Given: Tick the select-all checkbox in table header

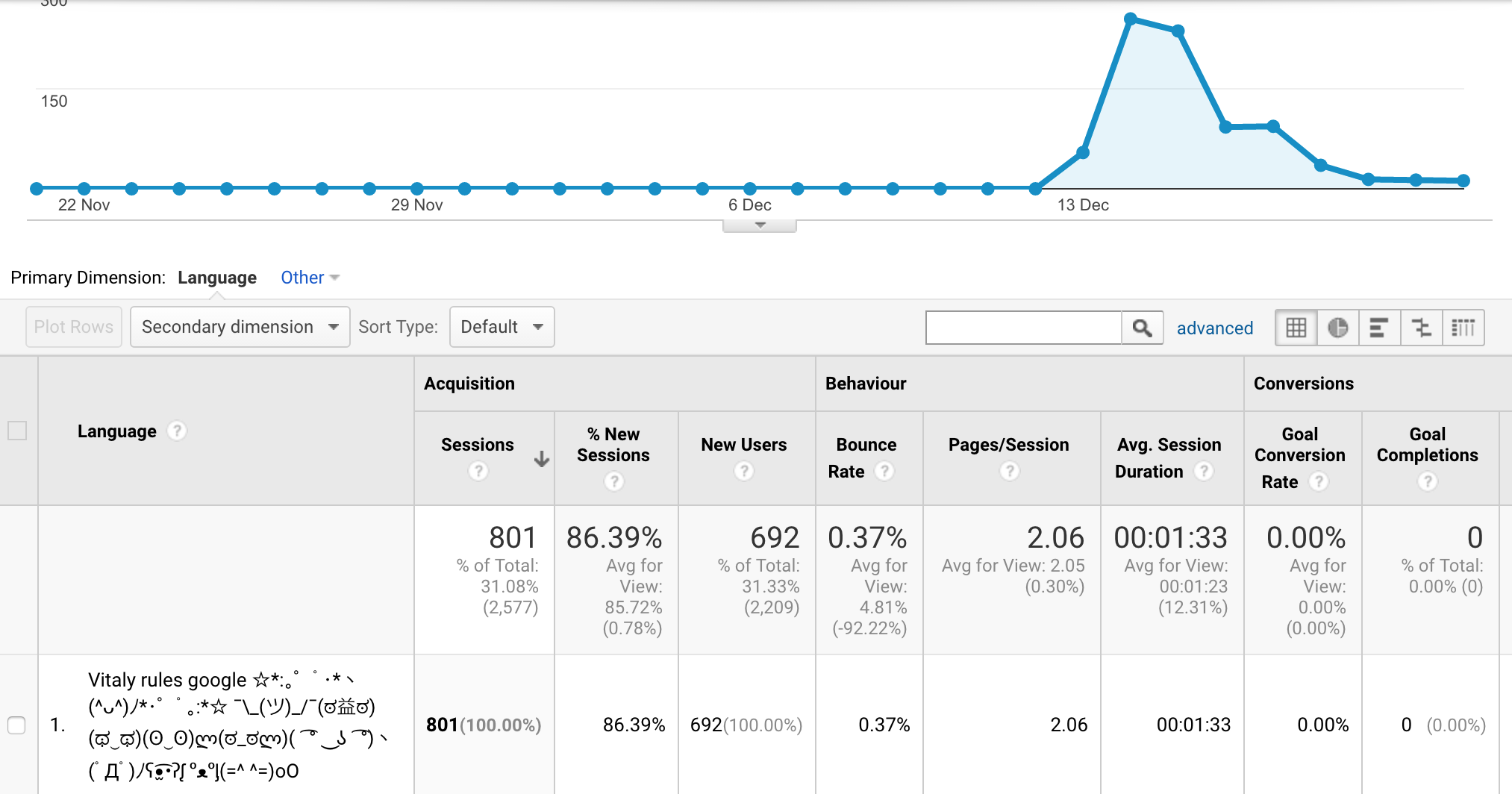Looking at the screenshot, I should tap(17, 431).
